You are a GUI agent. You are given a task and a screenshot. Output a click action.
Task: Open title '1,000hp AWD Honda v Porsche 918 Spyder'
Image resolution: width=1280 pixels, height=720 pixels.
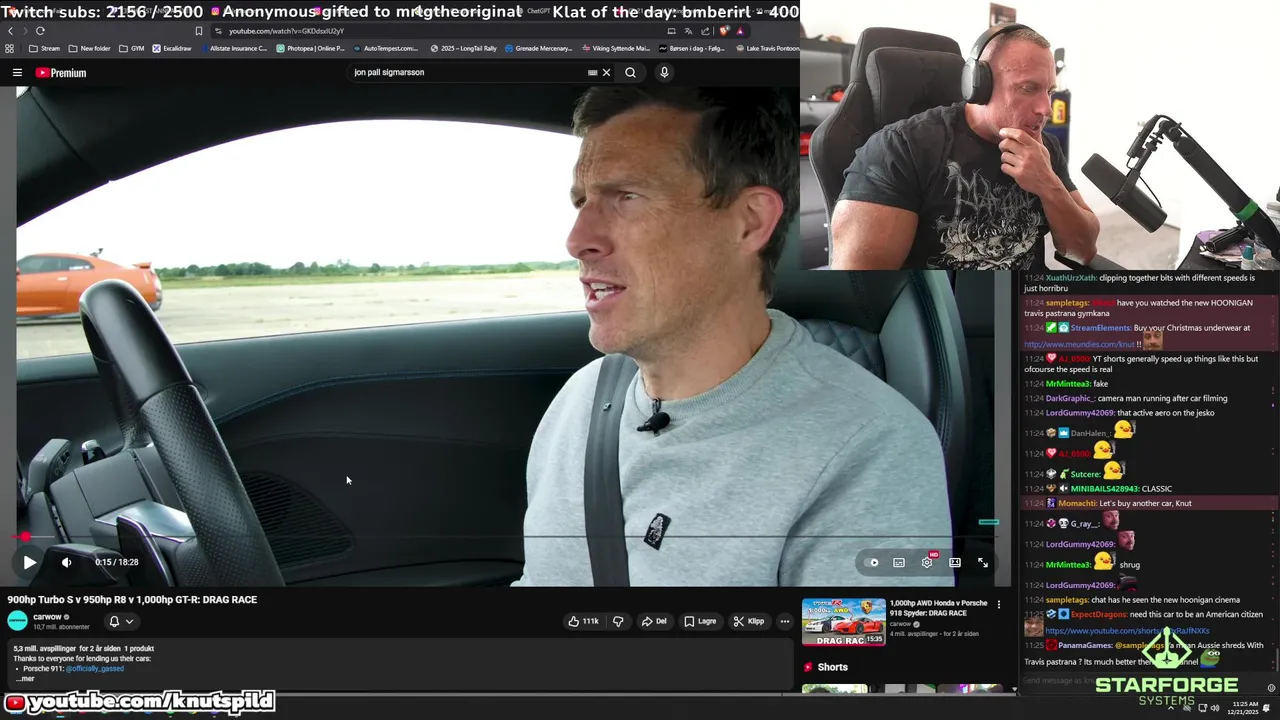pyautogui.click(x=938, y=608)
